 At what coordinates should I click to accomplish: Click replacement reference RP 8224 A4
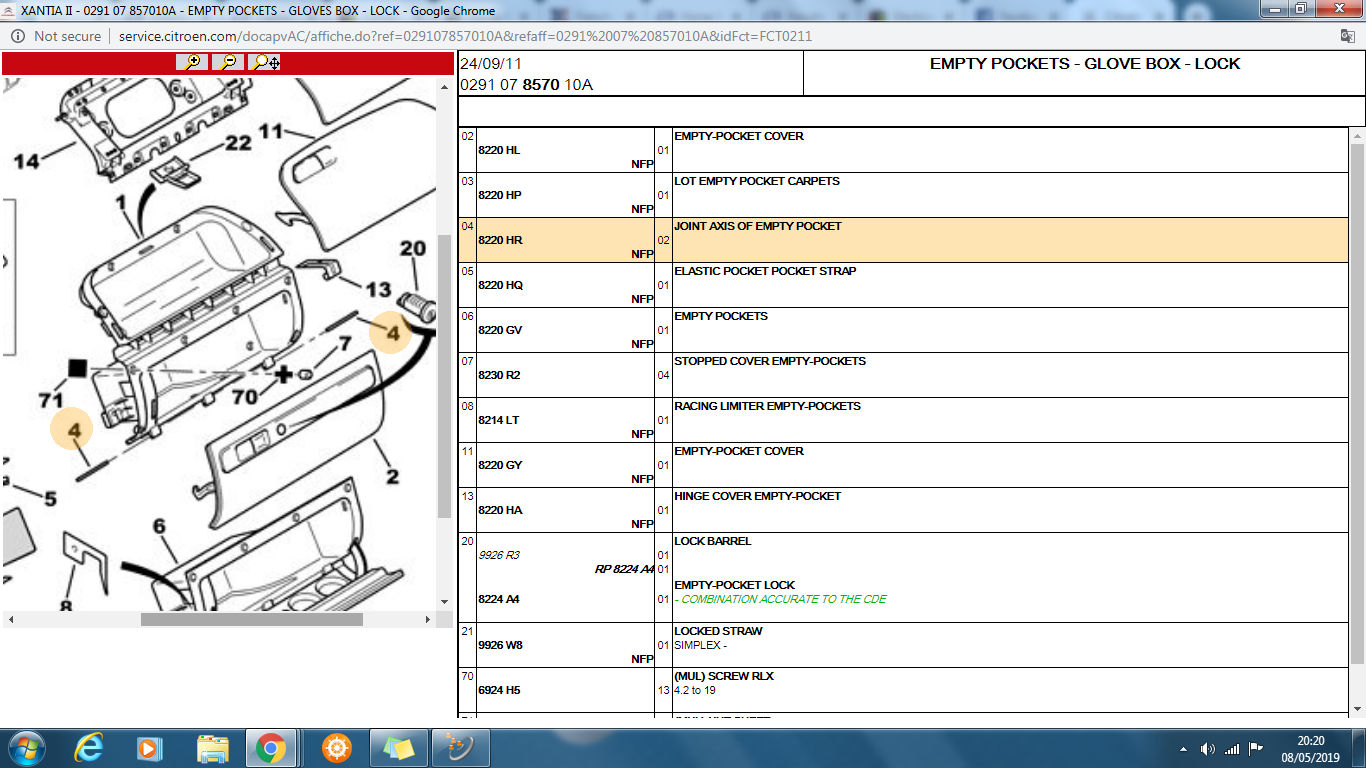pos(624,569)
